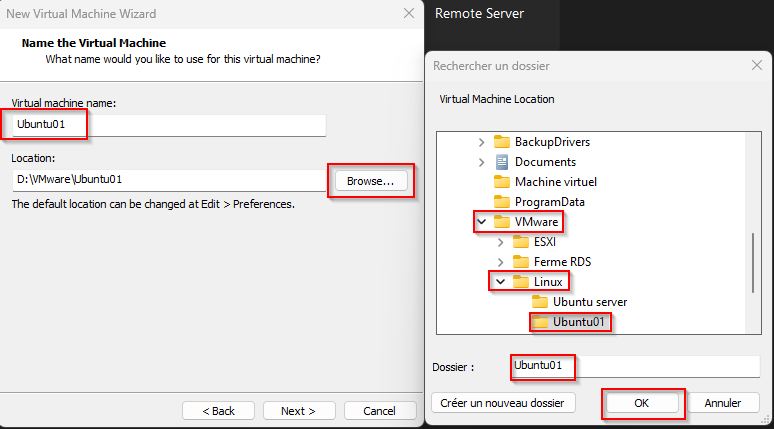This screenshot has height=429, width=774.
Task: Select the ESXI folder icon
Action: [x=520, y=242]
